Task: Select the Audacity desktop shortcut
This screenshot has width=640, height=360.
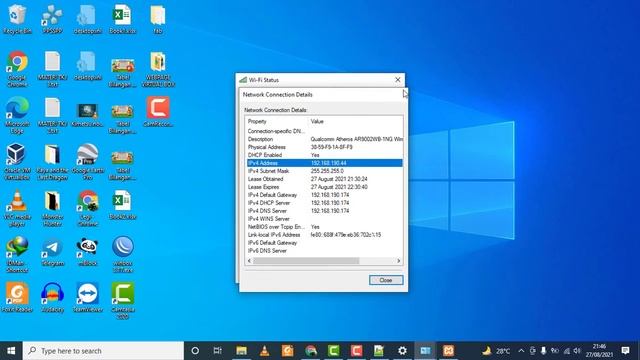Action: [52, 298]
